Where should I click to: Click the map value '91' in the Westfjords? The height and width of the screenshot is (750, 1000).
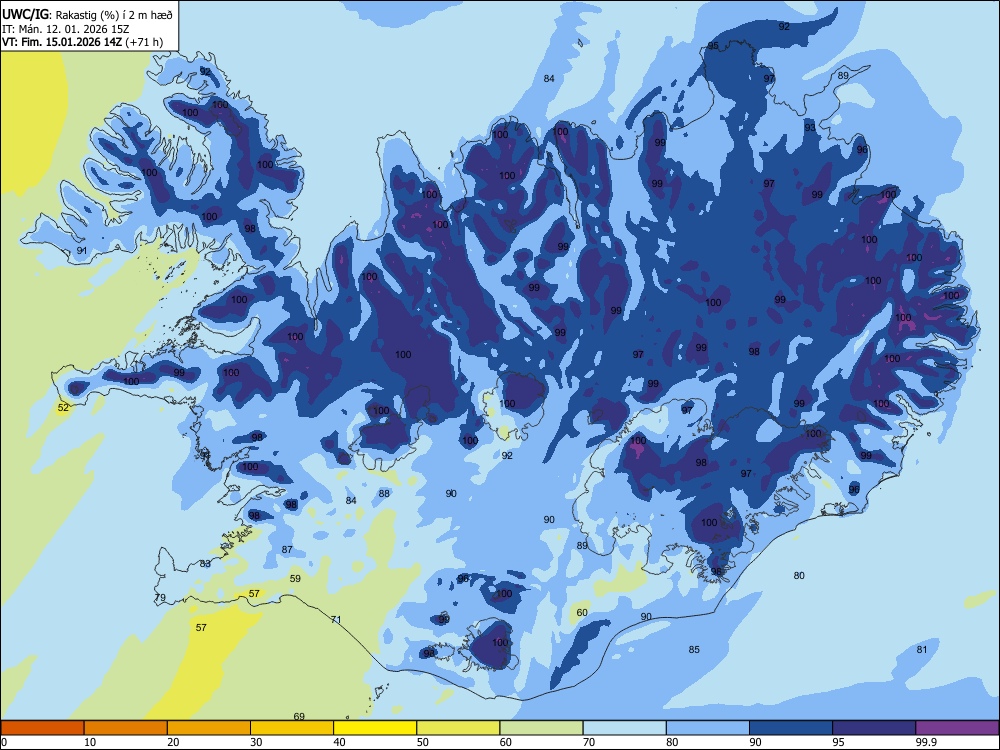coord(82,251)
